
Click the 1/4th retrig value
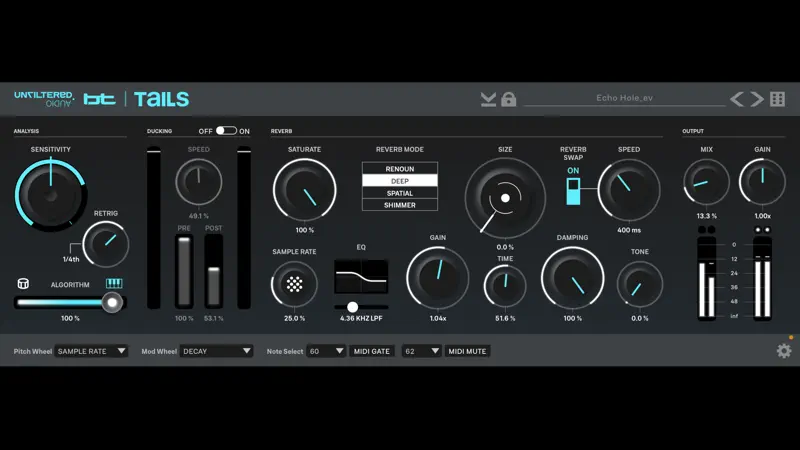click(71, 259)
